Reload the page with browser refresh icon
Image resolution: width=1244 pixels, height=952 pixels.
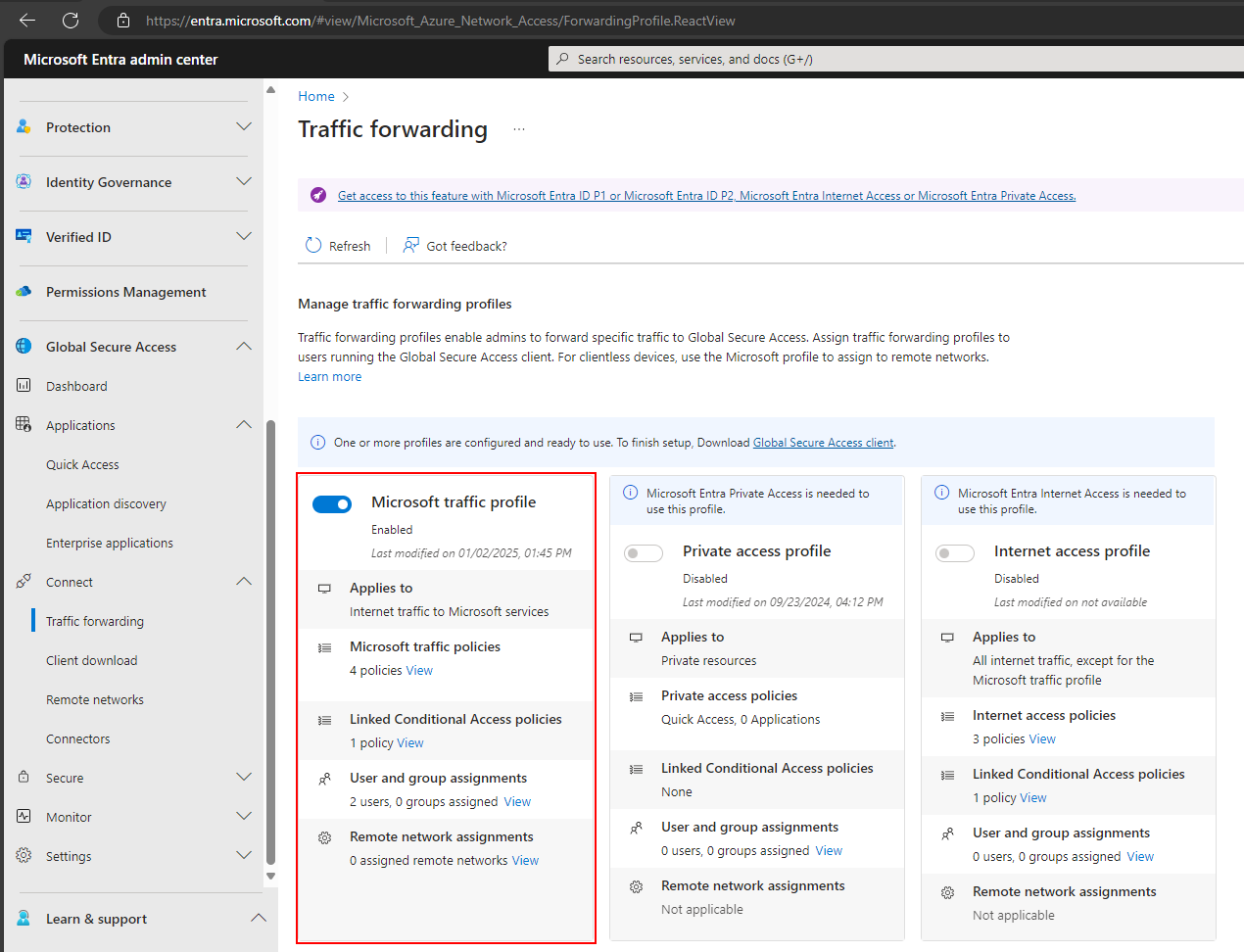point(71,20)
